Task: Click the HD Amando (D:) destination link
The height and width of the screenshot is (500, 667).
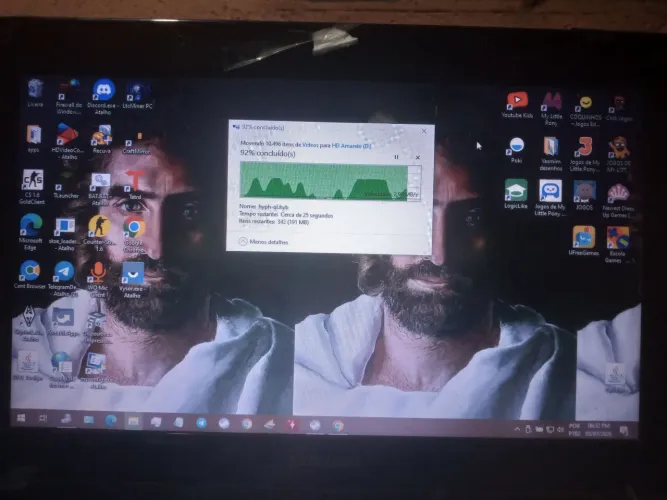Action: click(351, 146)
